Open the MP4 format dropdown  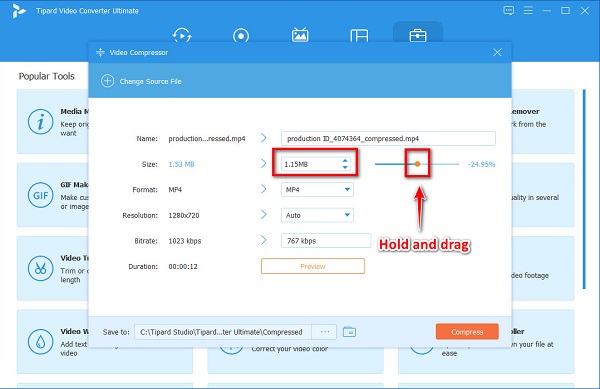coord(317,190)
